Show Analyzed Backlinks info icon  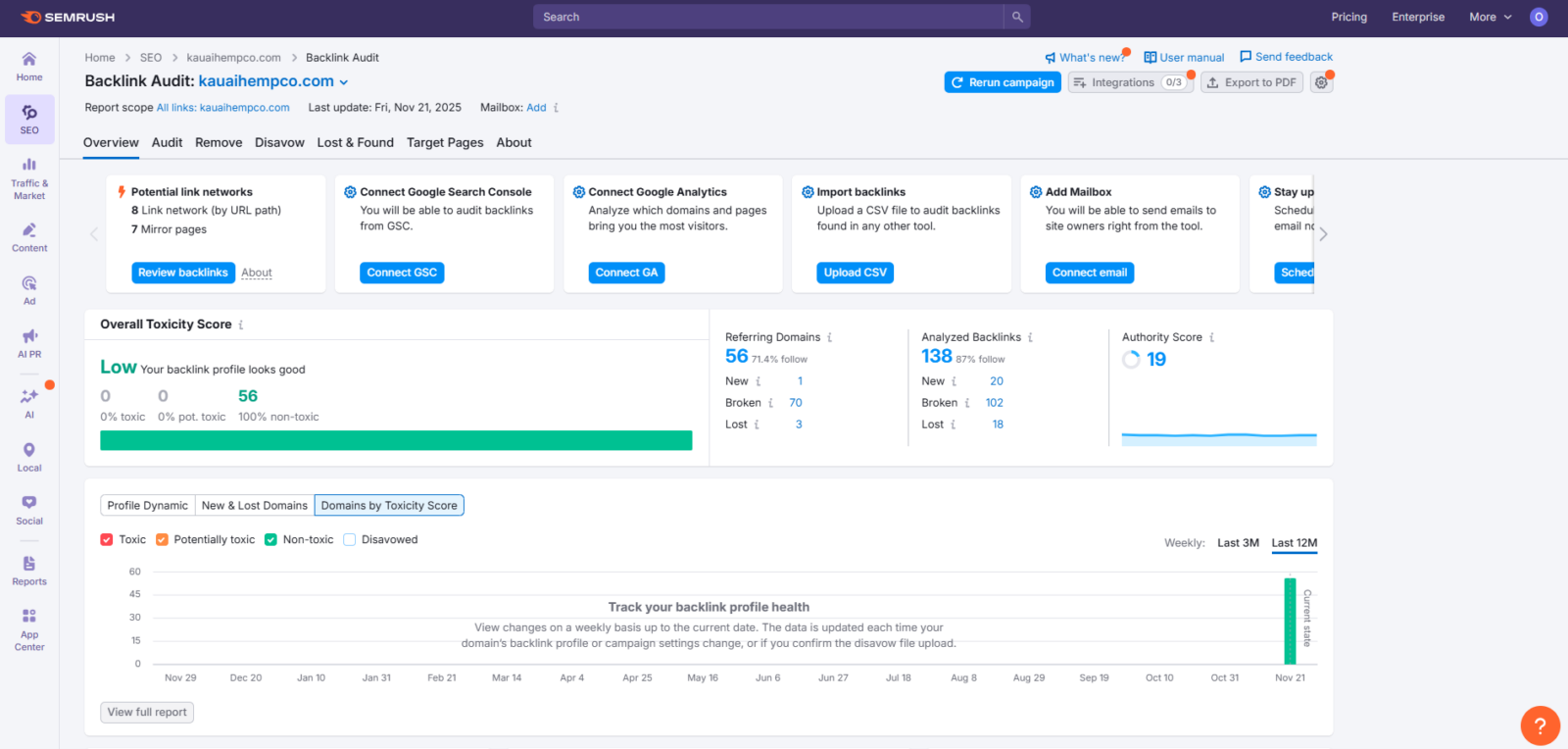[x=1030, y=337]
